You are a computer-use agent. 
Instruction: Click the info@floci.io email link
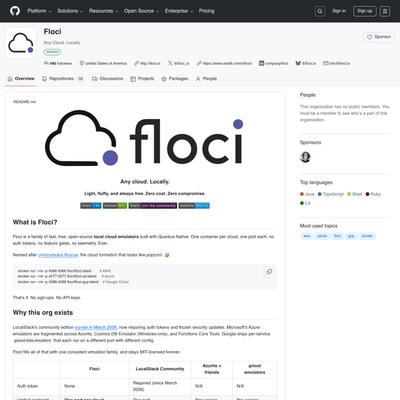337,63
